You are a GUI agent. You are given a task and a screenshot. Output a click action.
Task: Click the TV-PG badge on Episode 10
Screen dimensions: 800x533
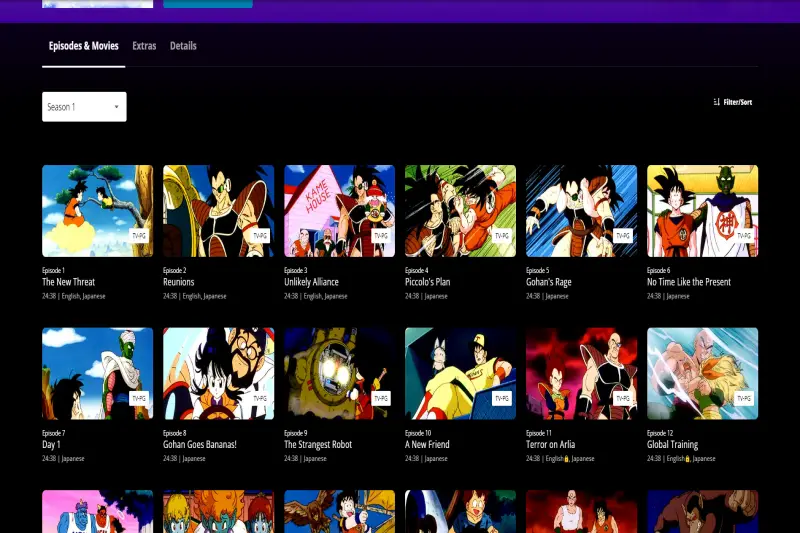(502, 398)
